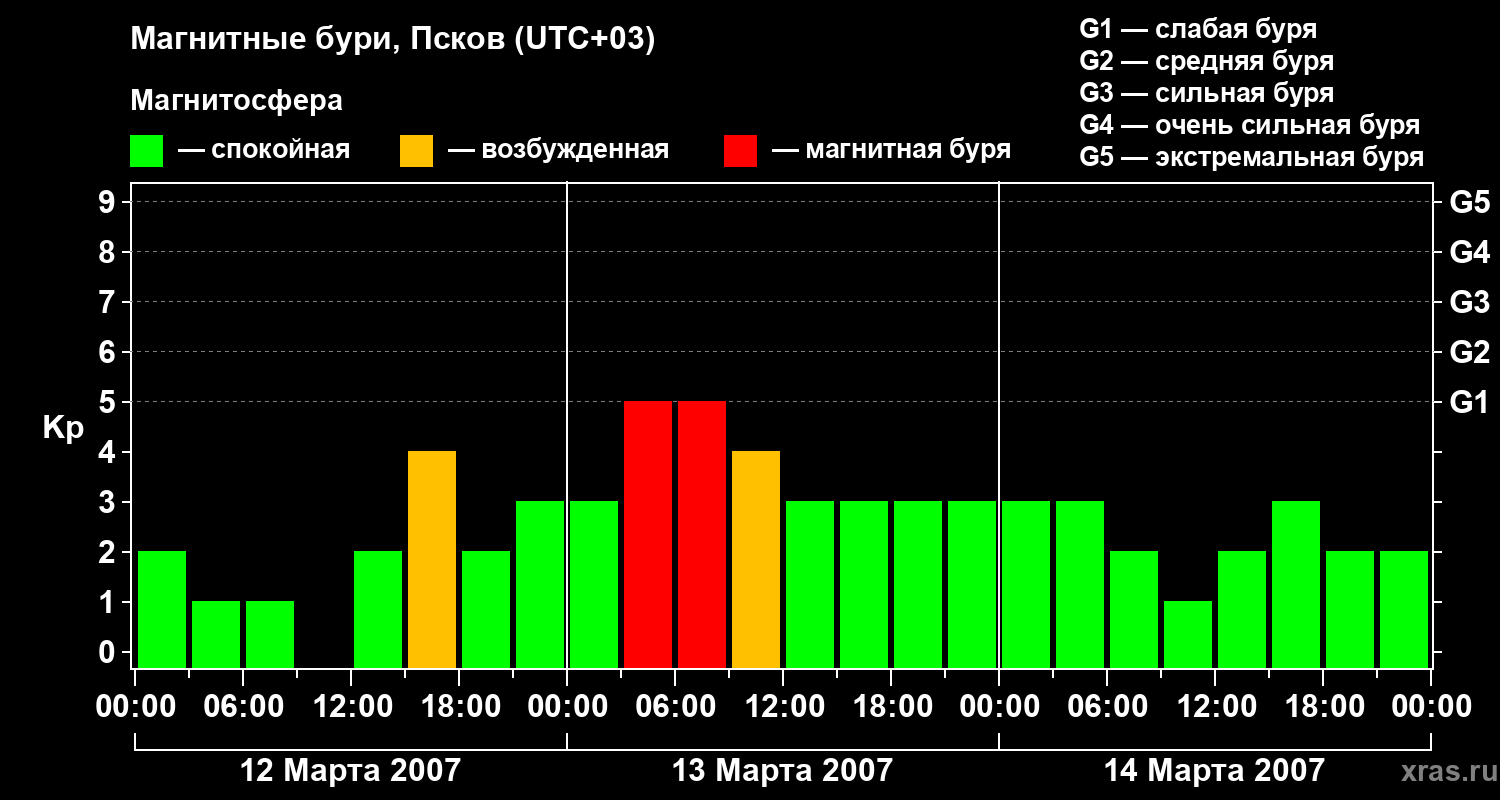Click the green "спокойная" legend swatch
The width and height of the screenshot is (1500, 800).
point(147,150)
